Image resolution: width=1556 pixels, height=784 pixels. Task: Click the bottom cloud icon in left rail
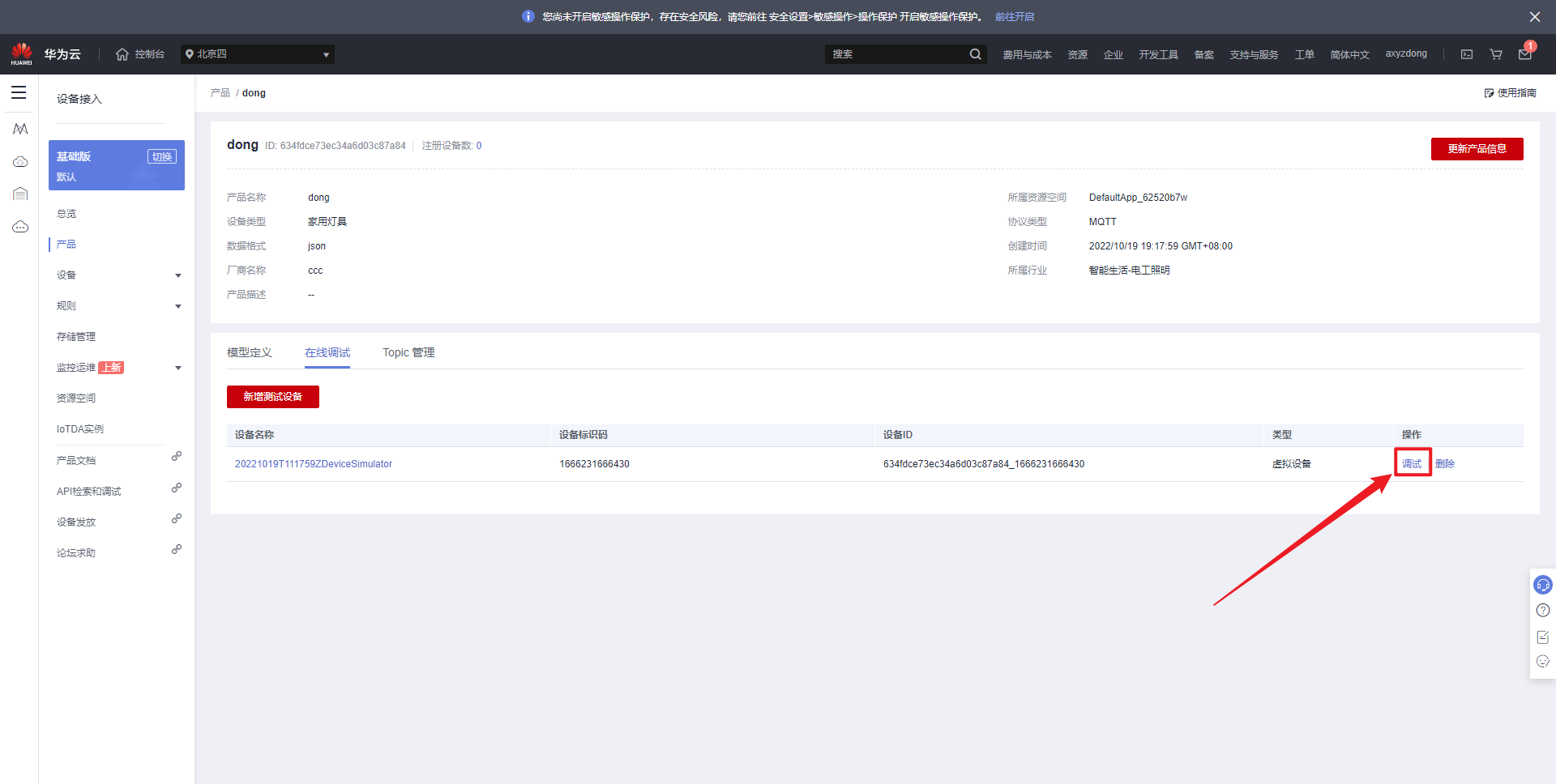(20, 227)
